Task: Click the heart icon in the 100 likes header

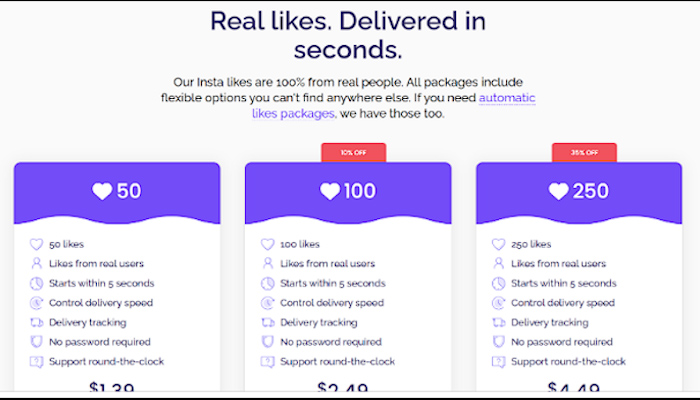Action: coord(330,191)
